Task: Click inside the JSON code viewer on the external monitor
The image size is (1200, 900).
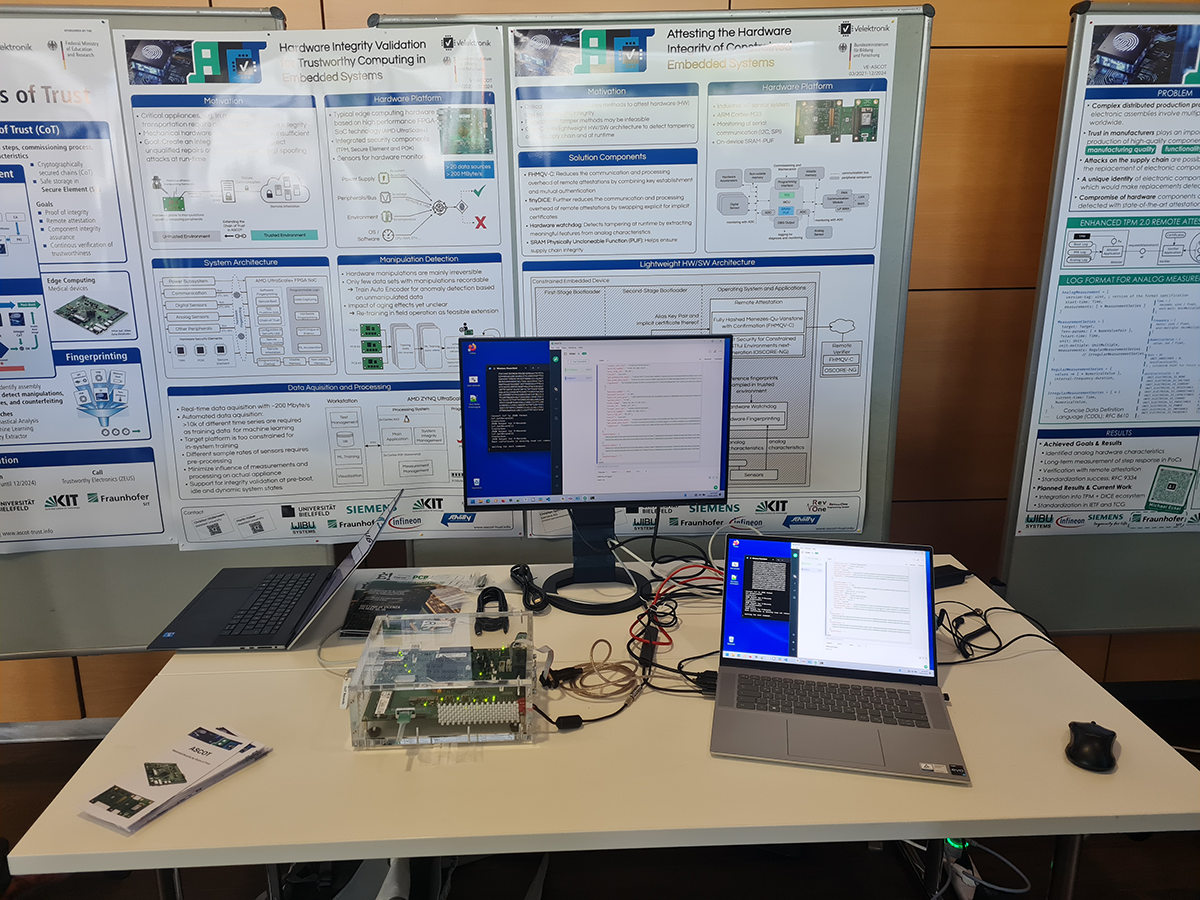Action: point(650,412)
